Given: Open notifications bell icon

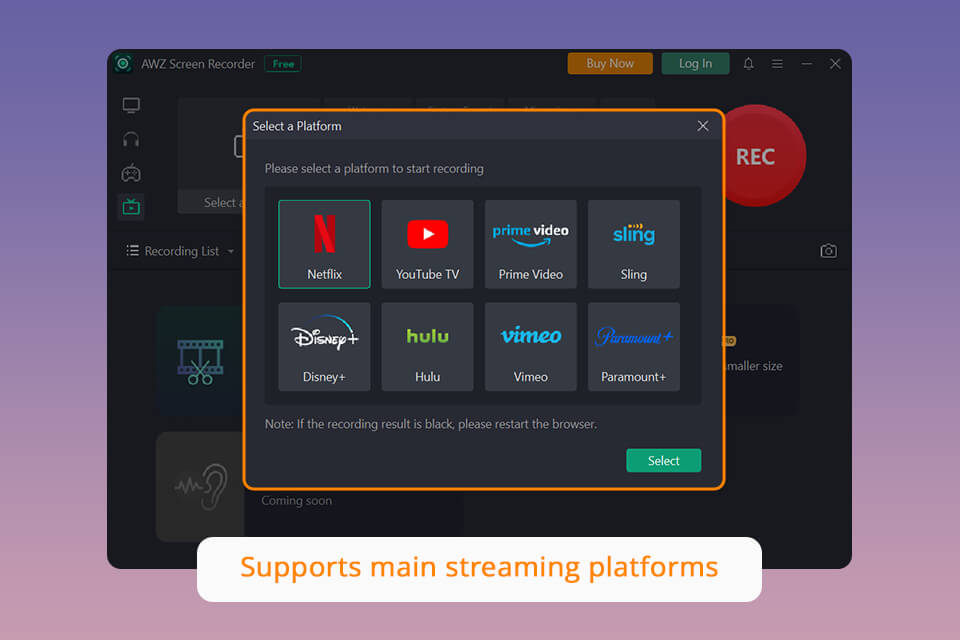Looking at the screenshot, I should (x=748, y=64).
